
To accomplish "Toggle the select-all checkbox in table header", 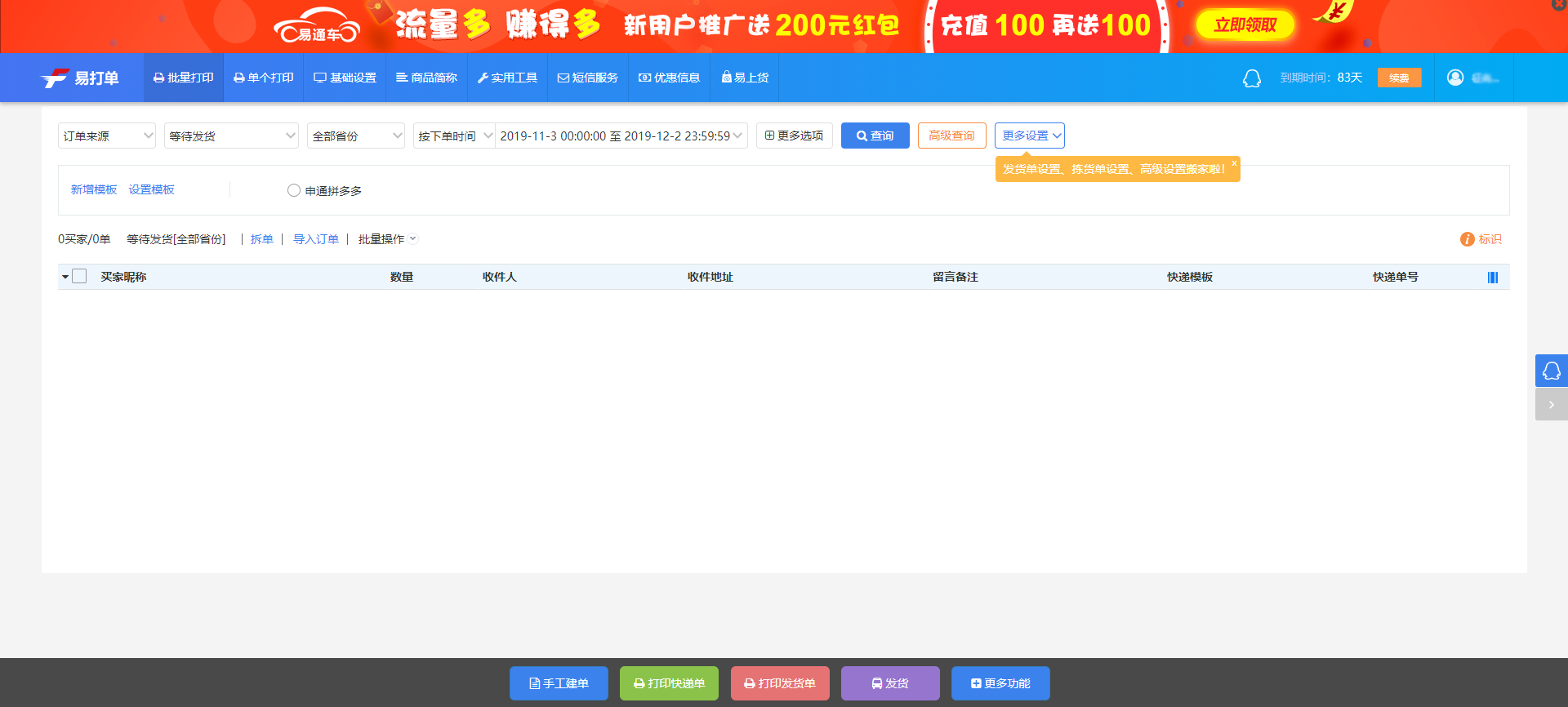I will [79, 276].
